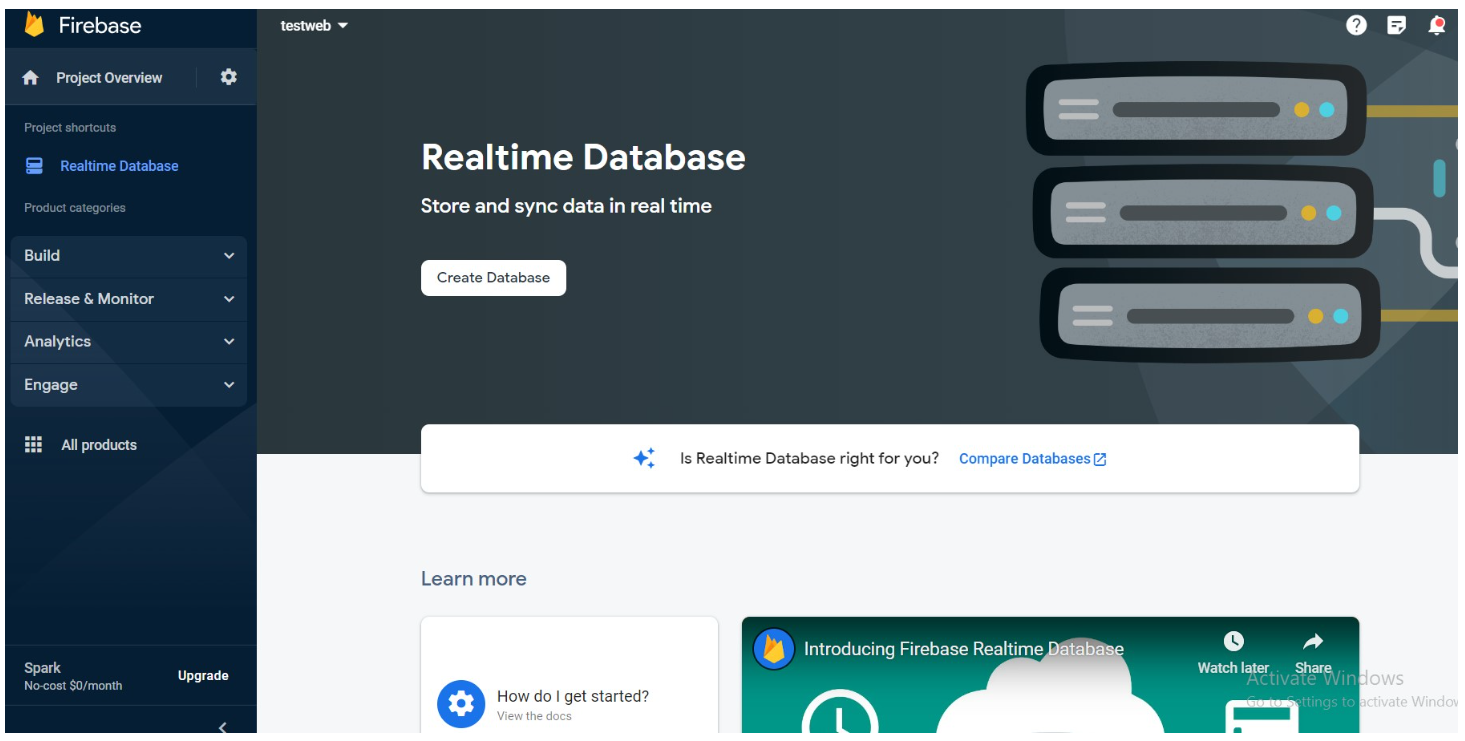Collapse the sidebar with the chevron

(x=223, y=728)
